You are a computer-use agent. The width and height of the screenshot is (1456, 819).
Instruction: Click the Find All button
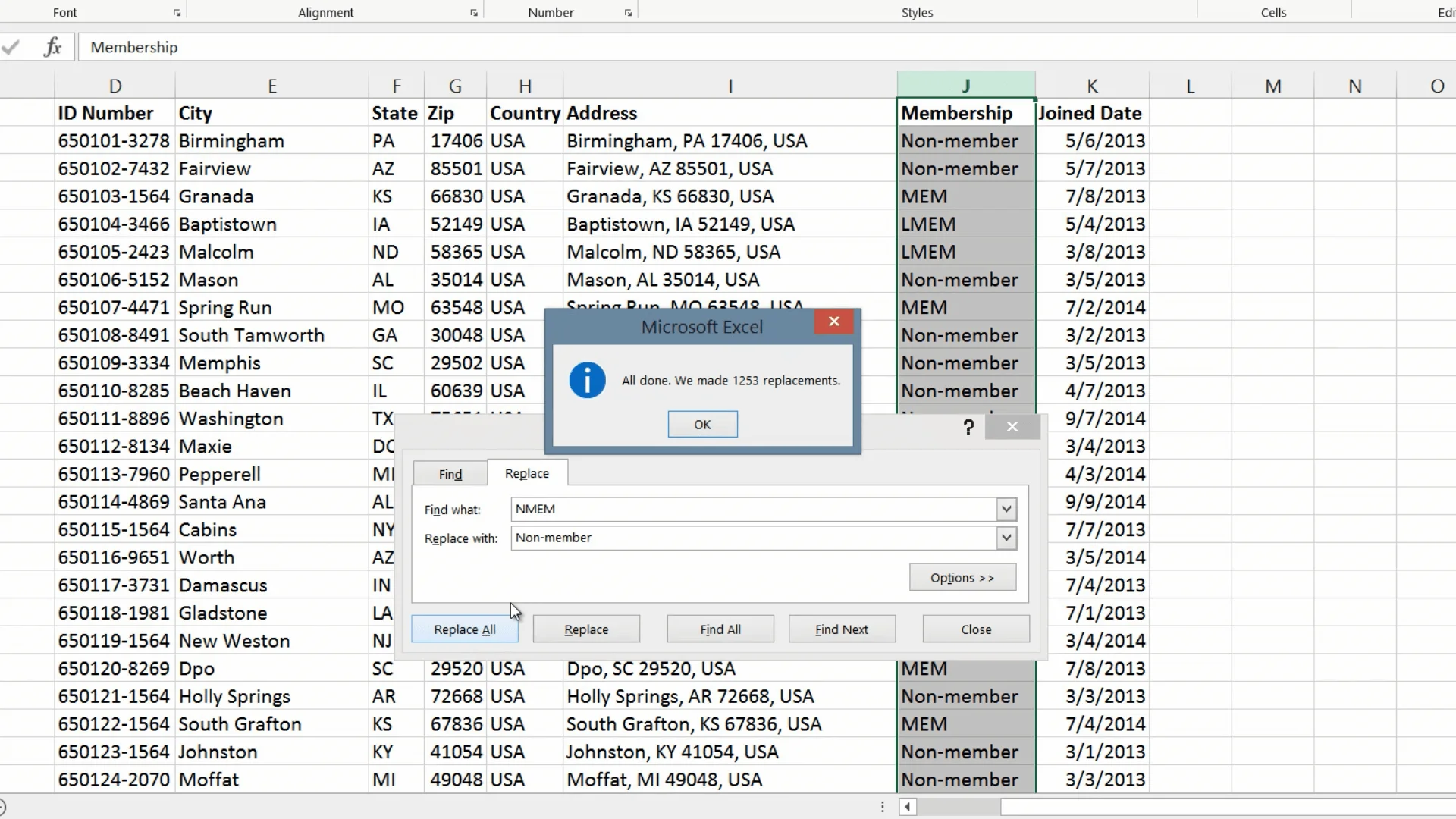pyautogui.click(x=720, y=629)
